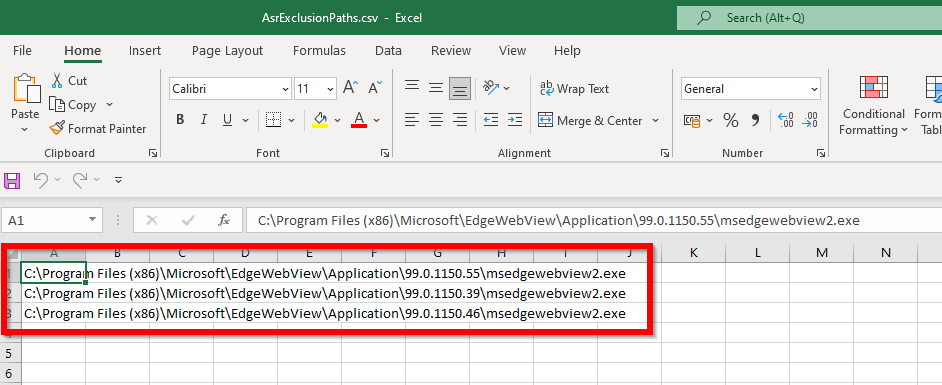Apply comma style
Image resolution: width=942 pixels, height=385 pixels.
755,120
